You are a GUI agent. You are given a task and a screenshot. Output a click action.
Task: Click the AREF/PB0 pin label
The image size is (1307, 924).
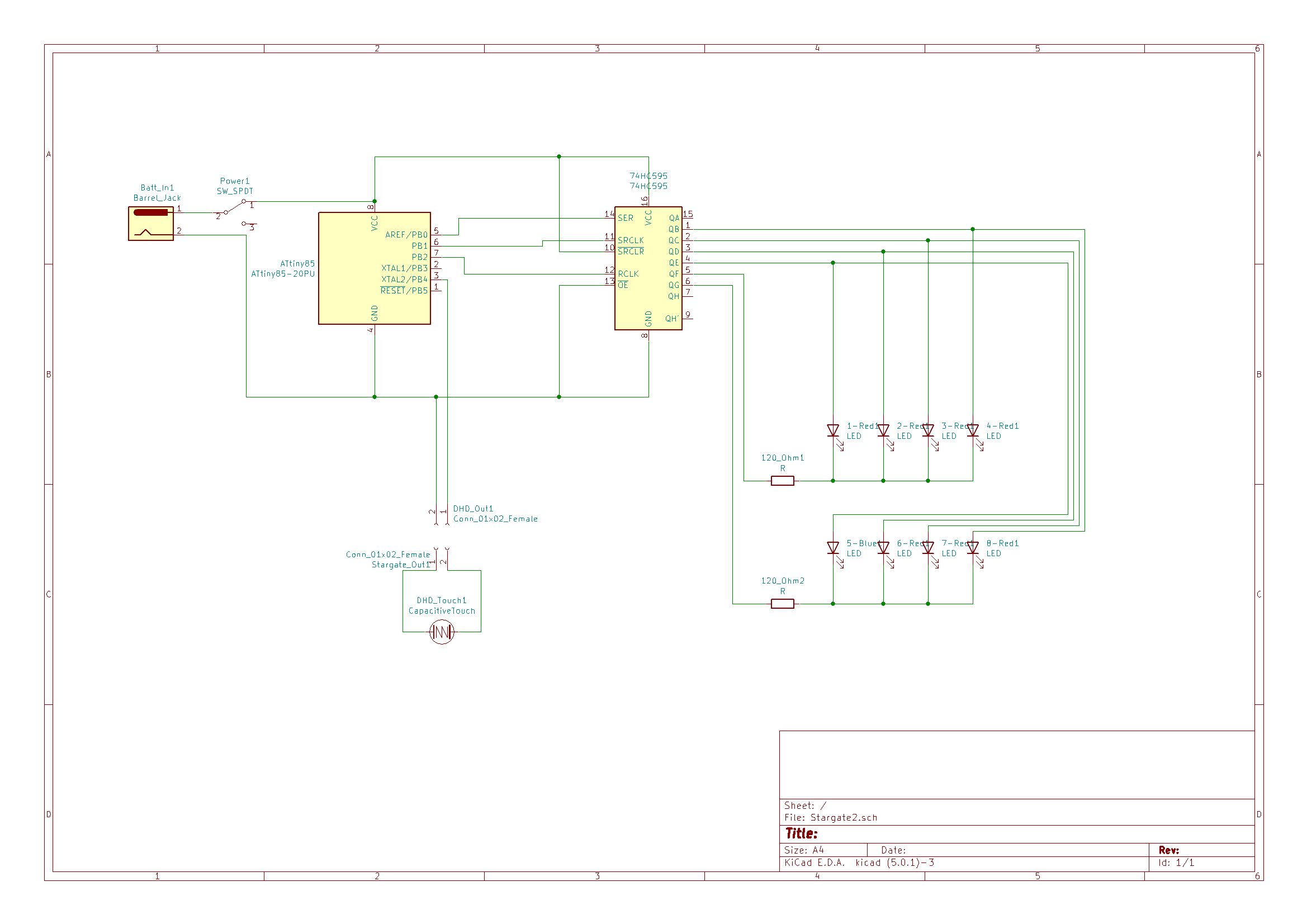[x=406, y=235]
